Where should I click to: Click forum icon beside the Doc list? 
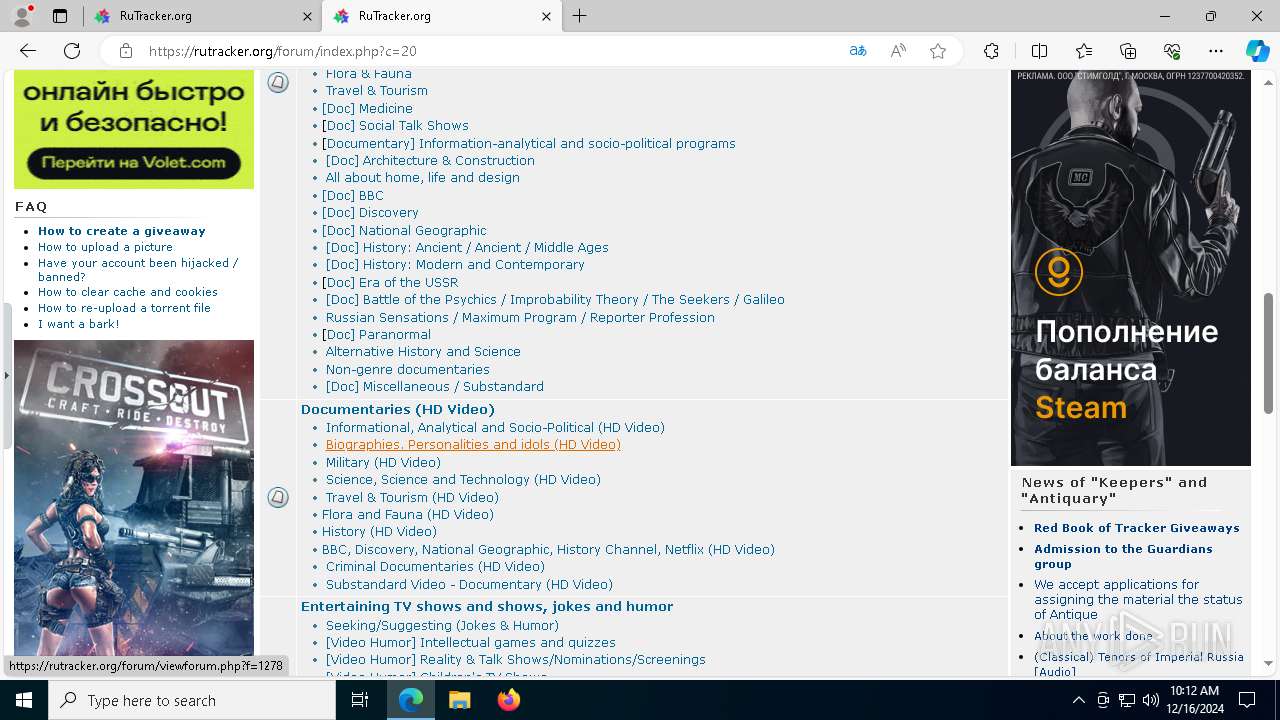click(278, 83)
